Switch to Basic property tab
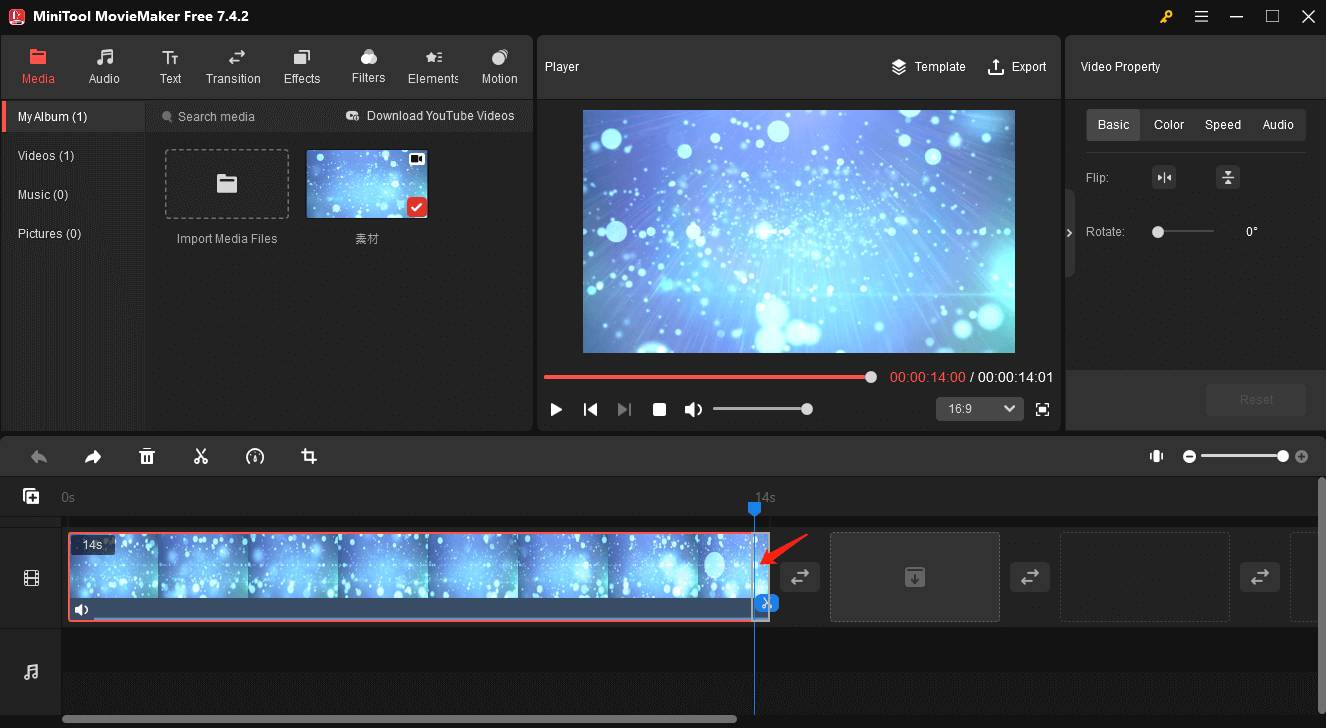The image size is (1326, 728). click(x=1113, y=125)
